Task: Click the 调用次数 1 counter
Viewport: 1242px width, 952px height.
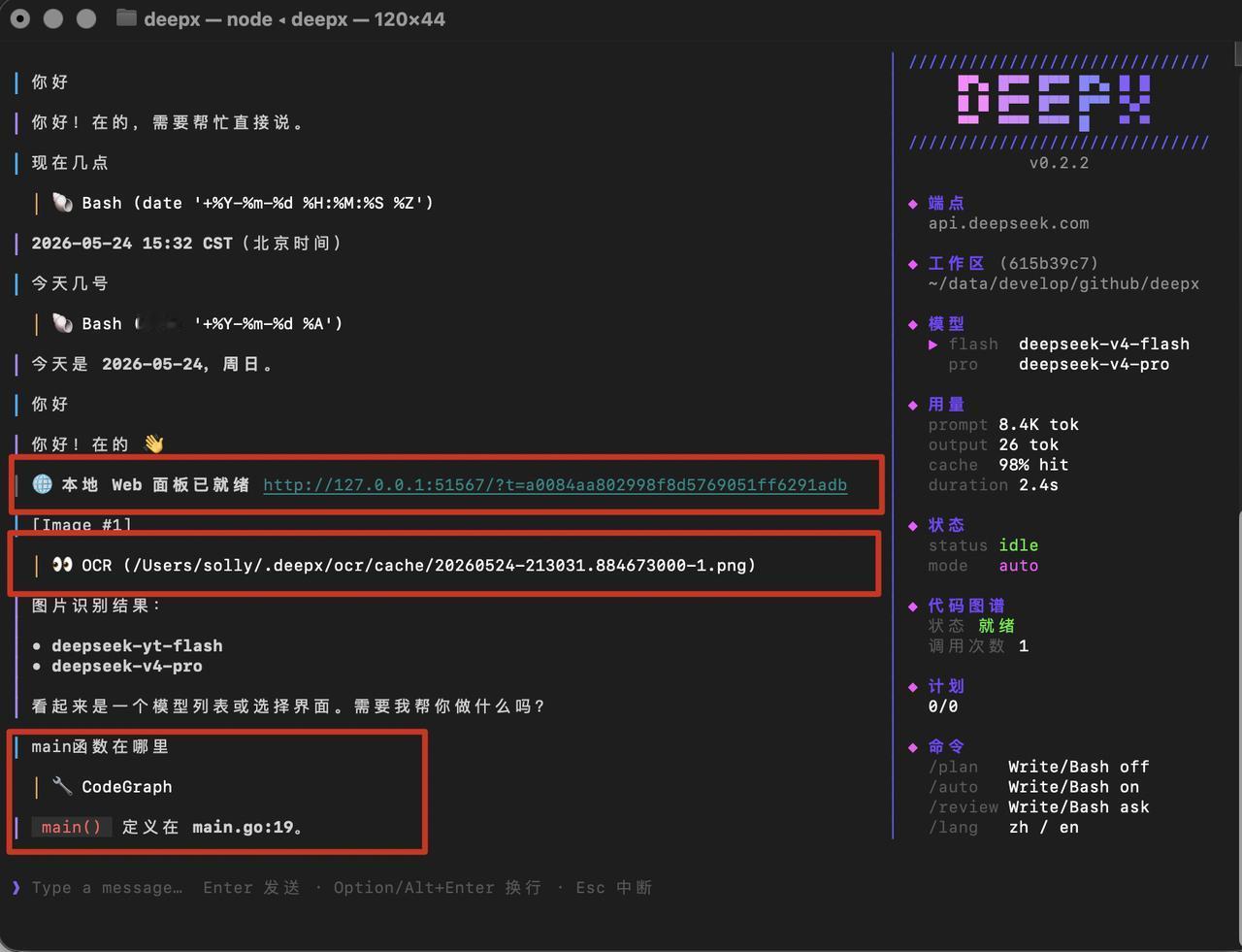Action: (978, 645)
